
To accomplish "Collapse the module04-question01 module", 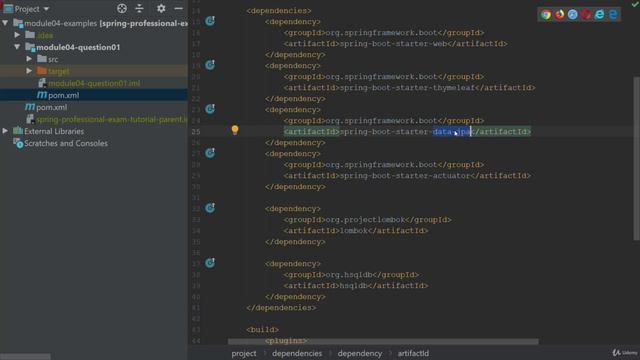I will point(17,47).
